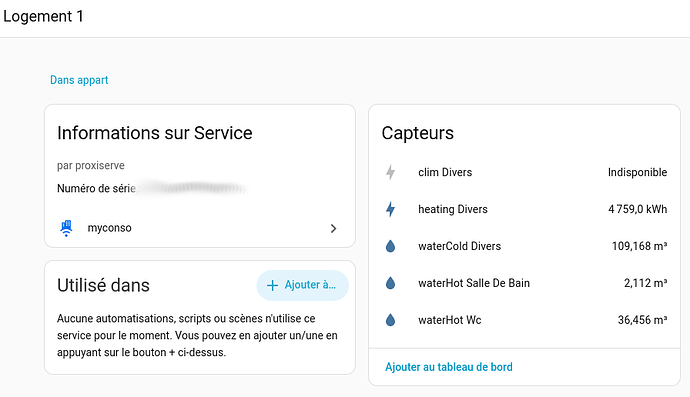Click the waterHot Wc water drop icon

pyautogui.click(x=390, y=320)
